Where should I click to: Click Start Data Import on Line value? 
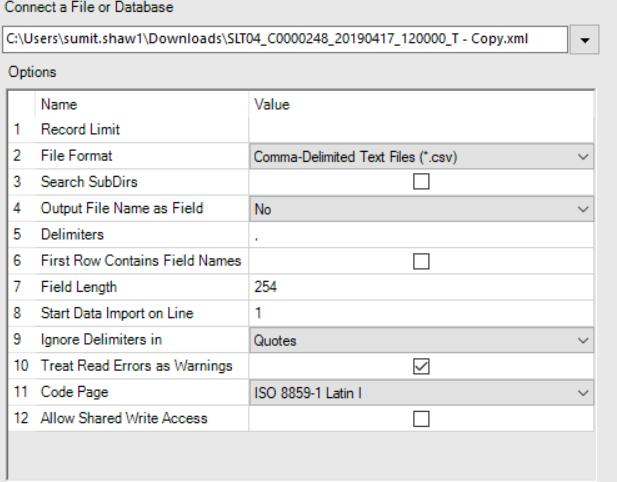coord(420,313)
